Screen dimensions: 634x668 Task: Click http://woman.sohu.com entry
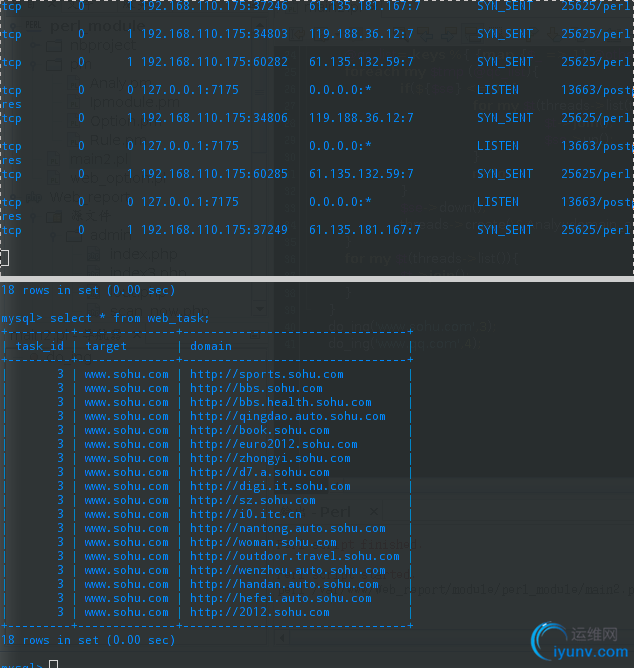pos(263,542)
